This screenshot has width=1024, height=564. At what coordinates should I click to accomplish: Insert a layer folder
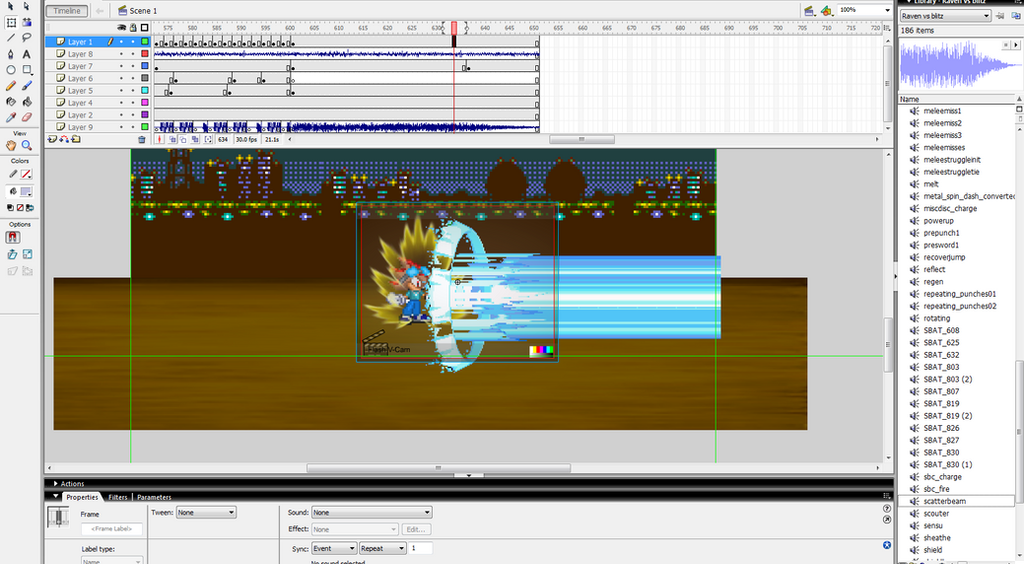tap(76, 139)
